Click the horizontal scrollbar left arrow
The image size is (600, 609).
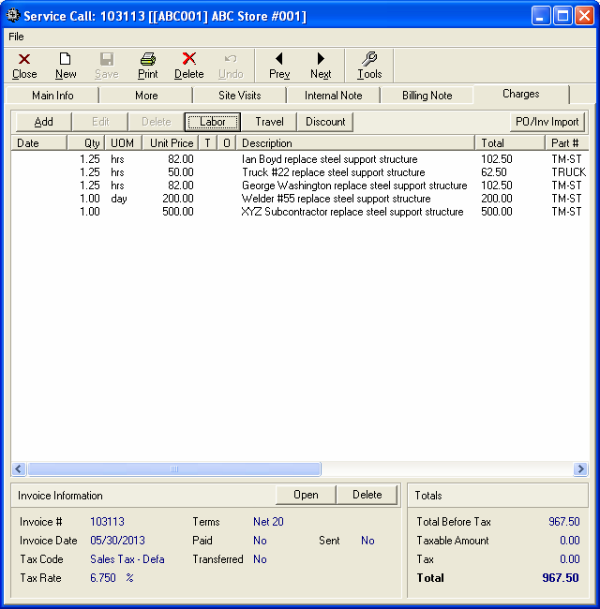[x=19, y=469]
